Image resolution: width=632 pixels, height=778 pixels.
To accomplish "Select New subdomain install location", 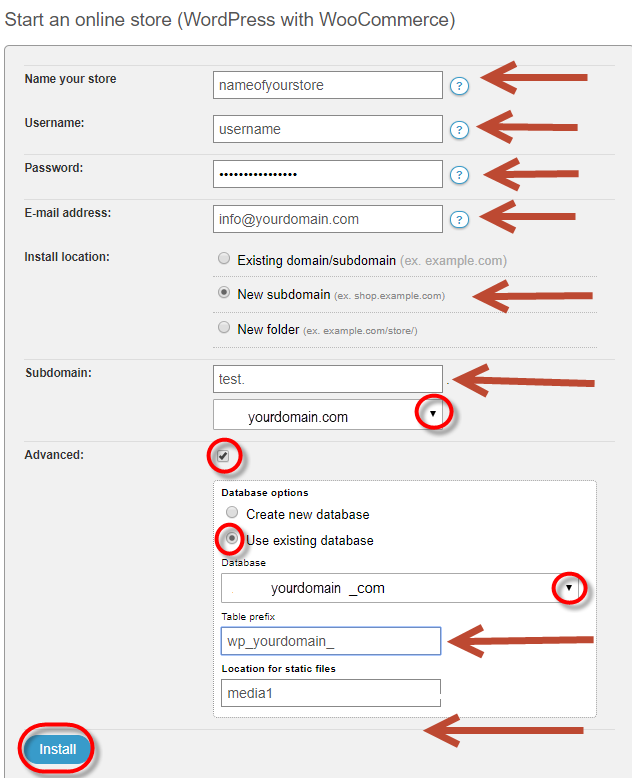I will point(224,292).
